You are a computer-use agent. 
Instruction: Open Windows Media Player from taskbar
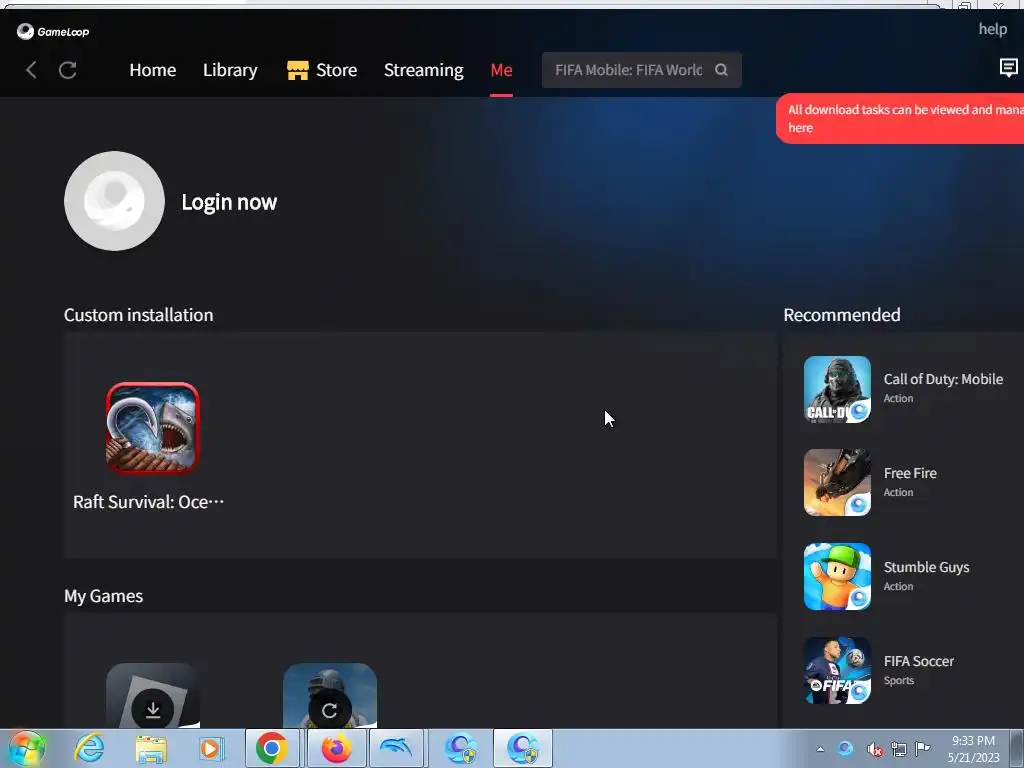pos(211,748)
